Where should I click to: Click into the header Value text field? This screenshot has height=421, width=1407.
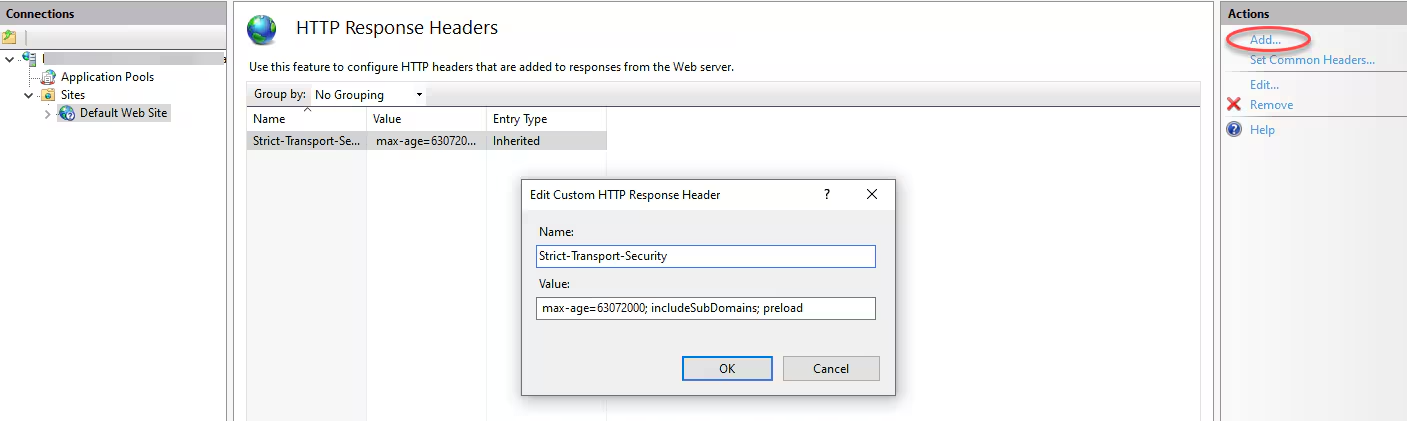pos(705,308)
